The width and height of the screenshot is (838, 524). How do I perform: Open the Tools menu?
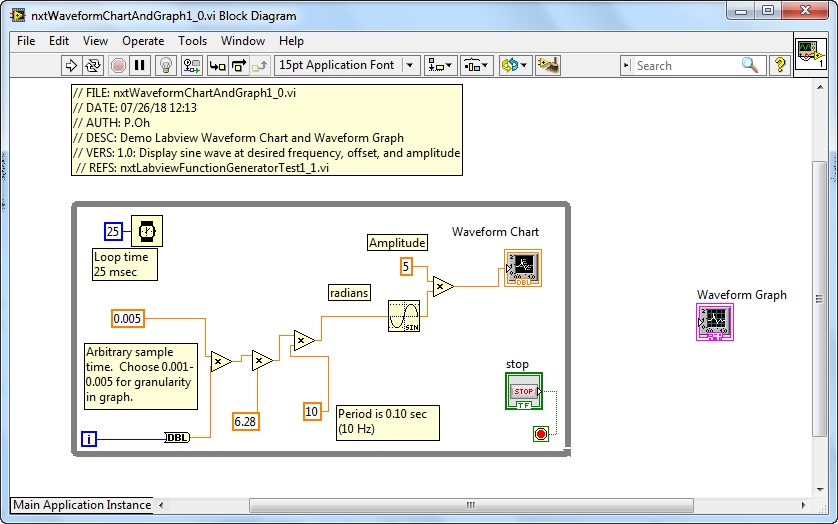point(192,41)
